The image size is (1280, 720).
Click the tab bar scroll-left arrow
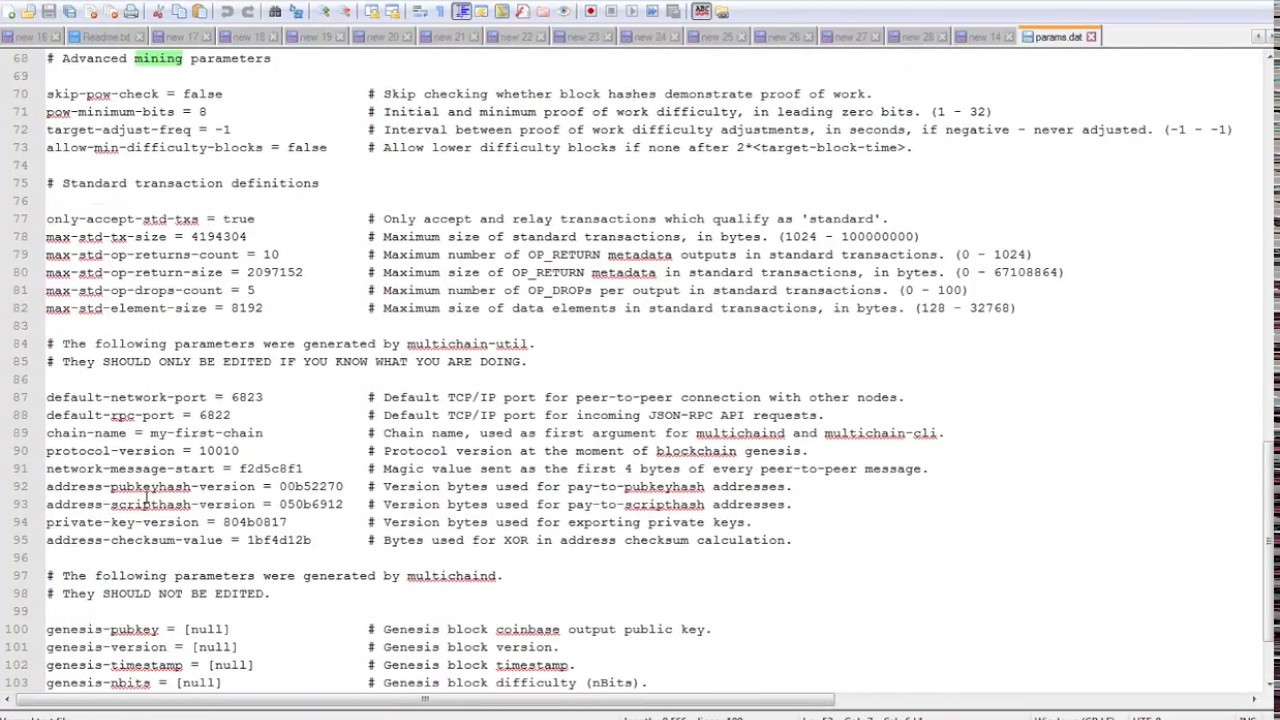1257,37
